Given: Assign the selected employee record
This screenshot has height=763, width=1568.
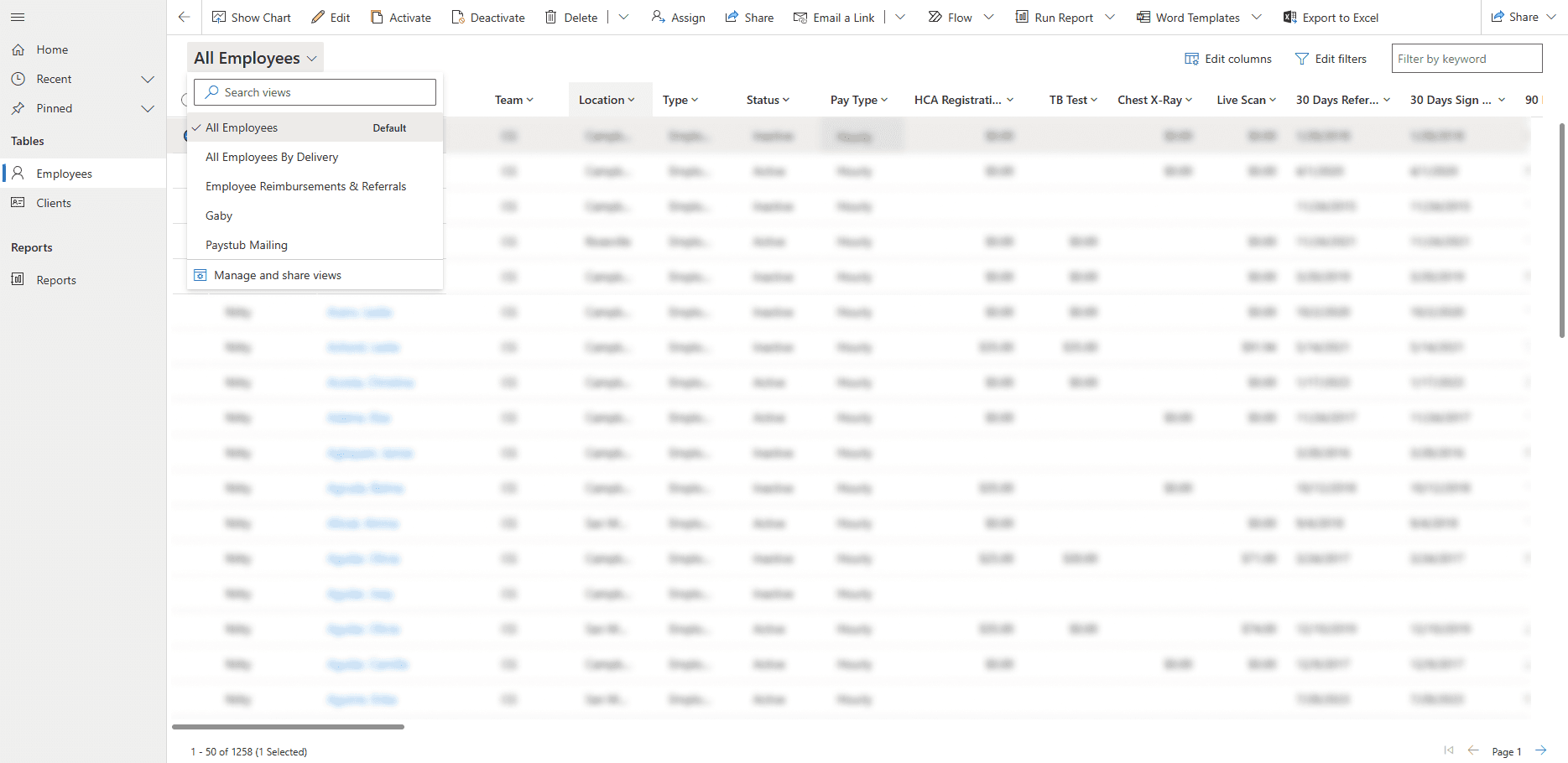Looking at the screenshot, I should 678,17.
